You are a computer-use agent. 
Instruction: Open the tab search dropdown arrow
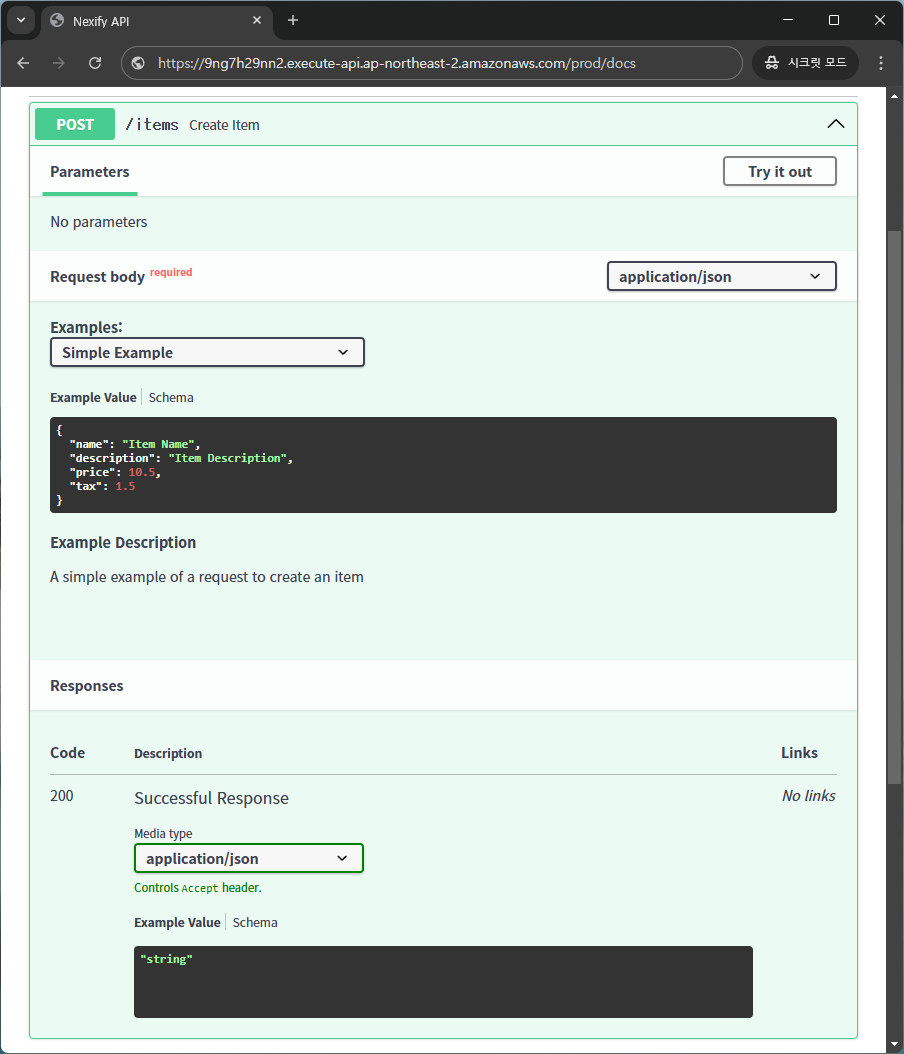pos(21,20)
